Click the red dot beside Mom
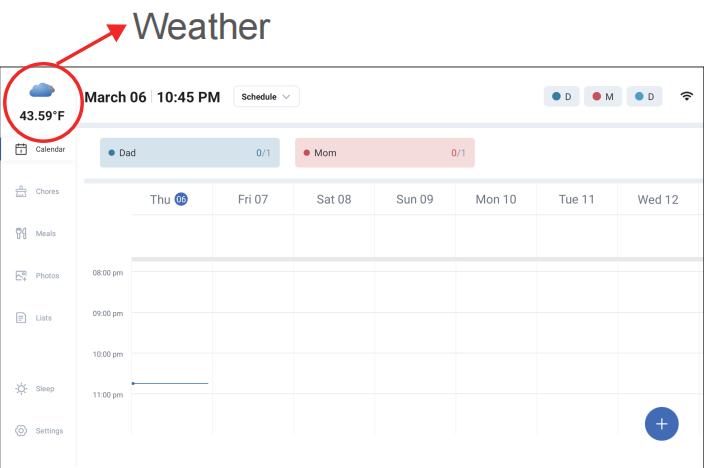 click(307, 153)
